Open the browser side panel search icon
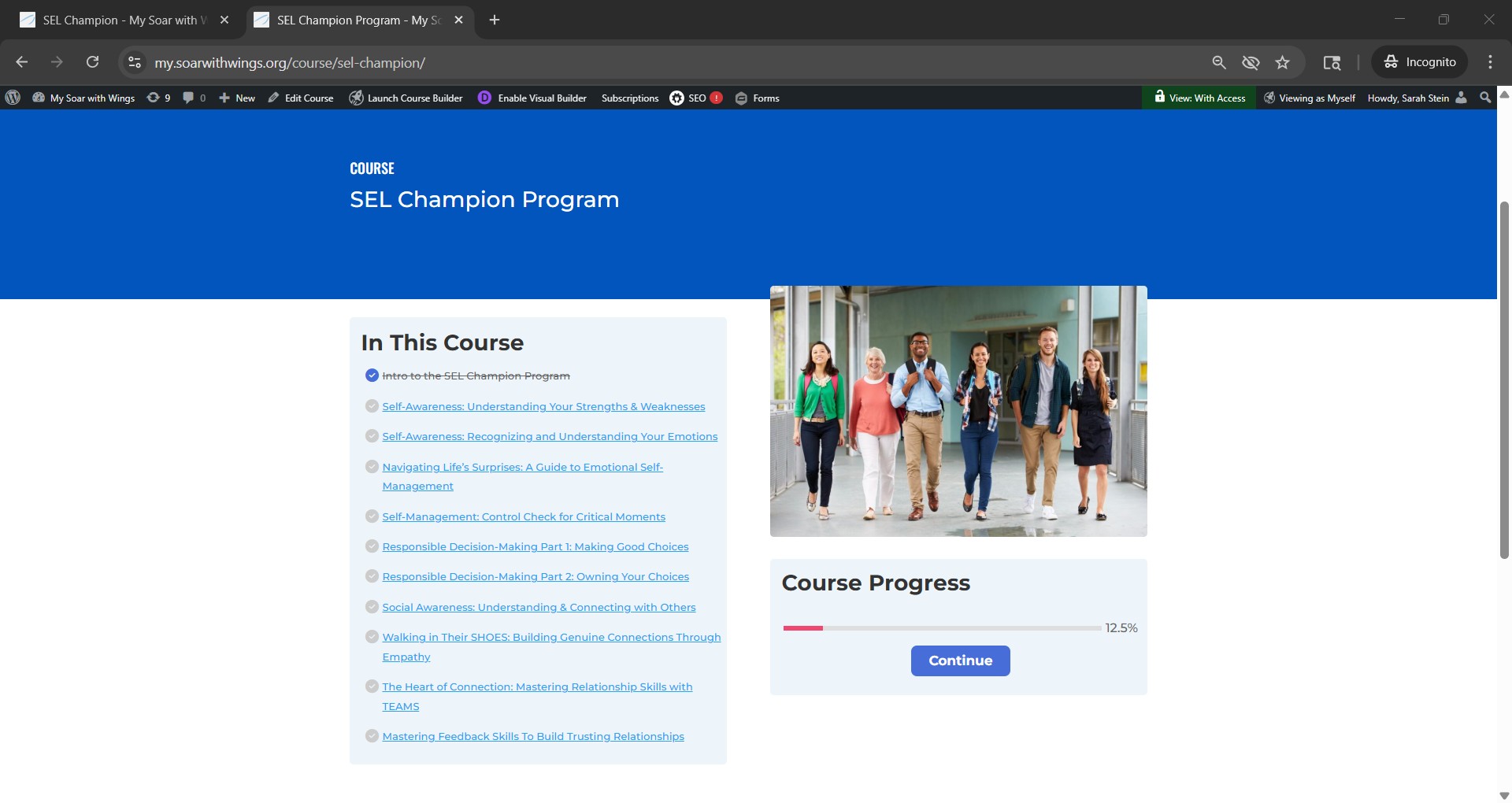Image resolution: width=1512 pixels, height=803 pixels. (x=1332, y=62)
